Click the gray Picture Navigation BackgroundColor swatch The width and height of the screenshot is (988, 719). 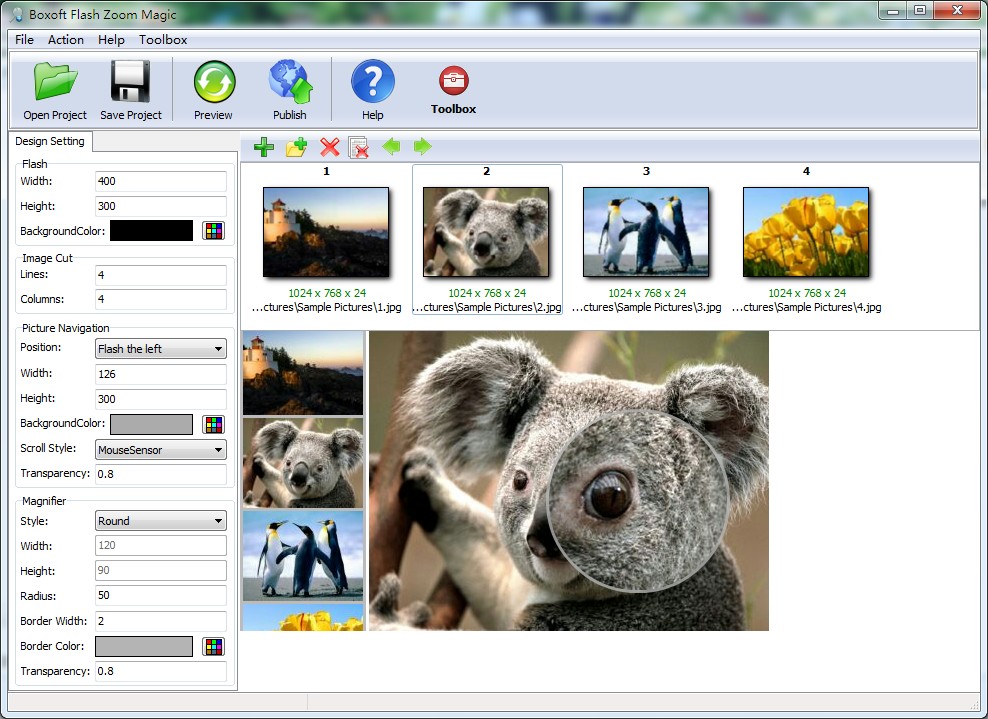151,424
